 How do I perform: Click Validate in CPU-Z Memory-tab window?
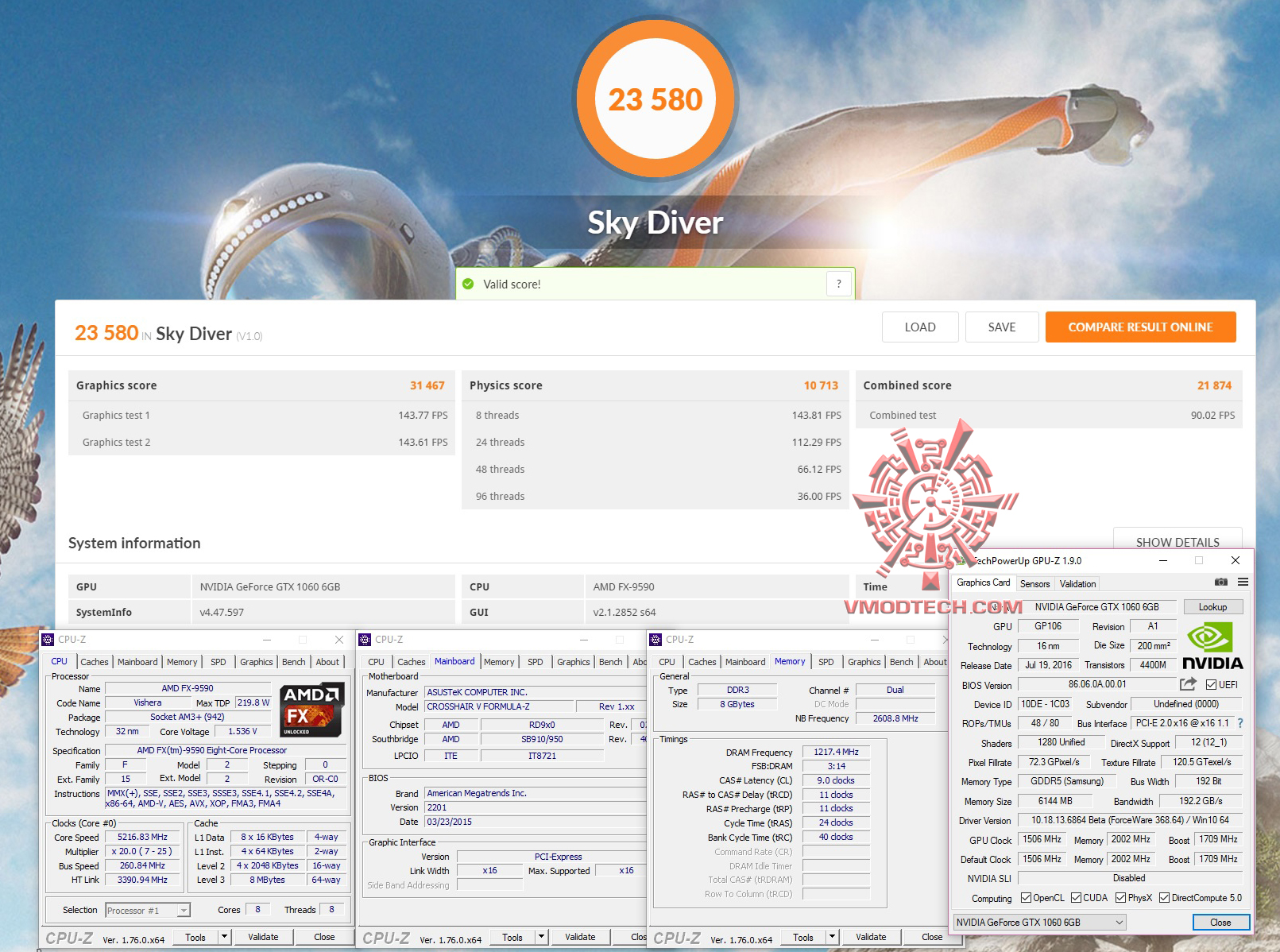click(x=871, y=937)
